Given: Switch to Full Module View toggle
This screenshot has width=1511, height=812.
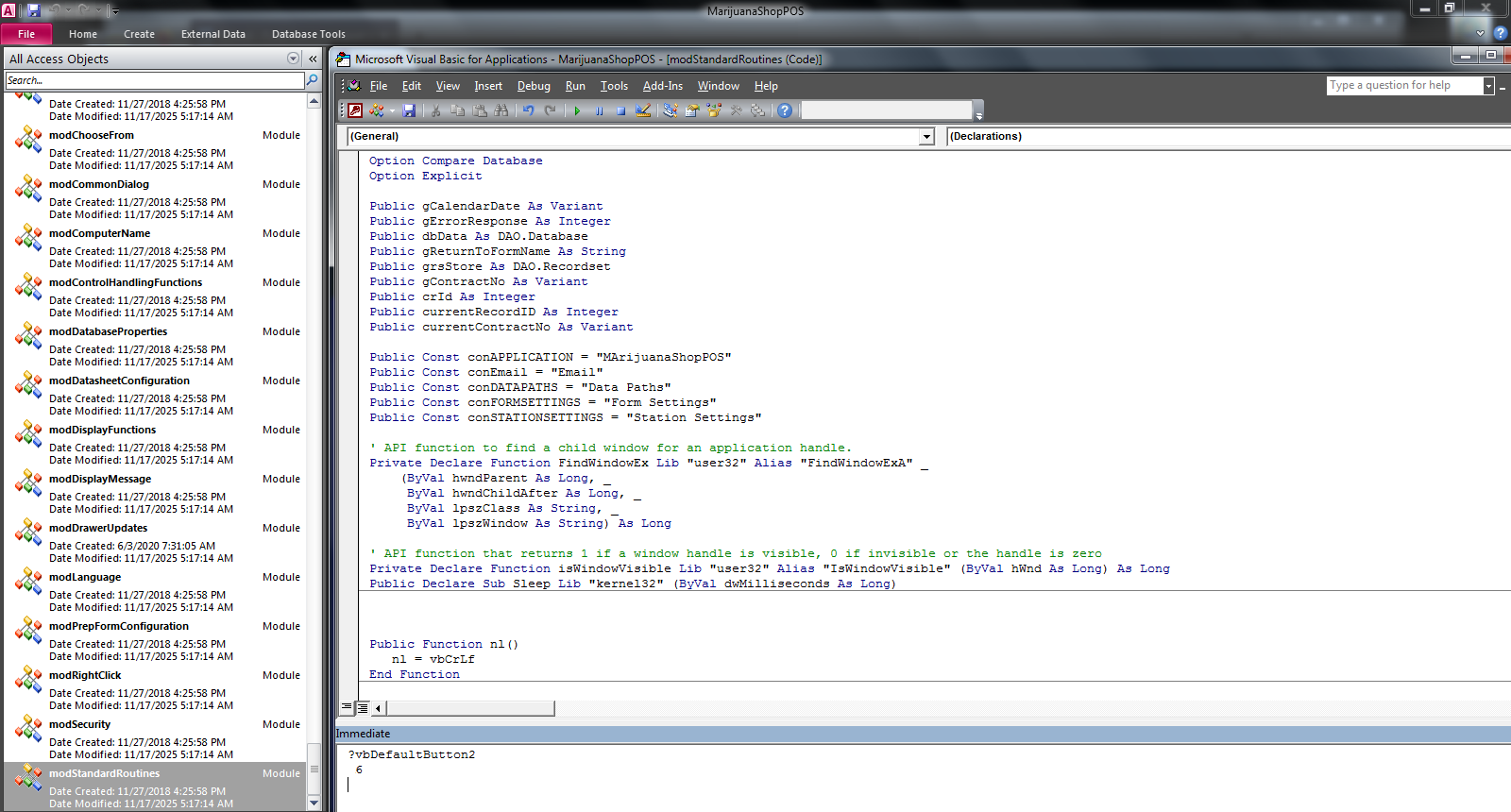Looking at the screenshot, I should point(362,707).
